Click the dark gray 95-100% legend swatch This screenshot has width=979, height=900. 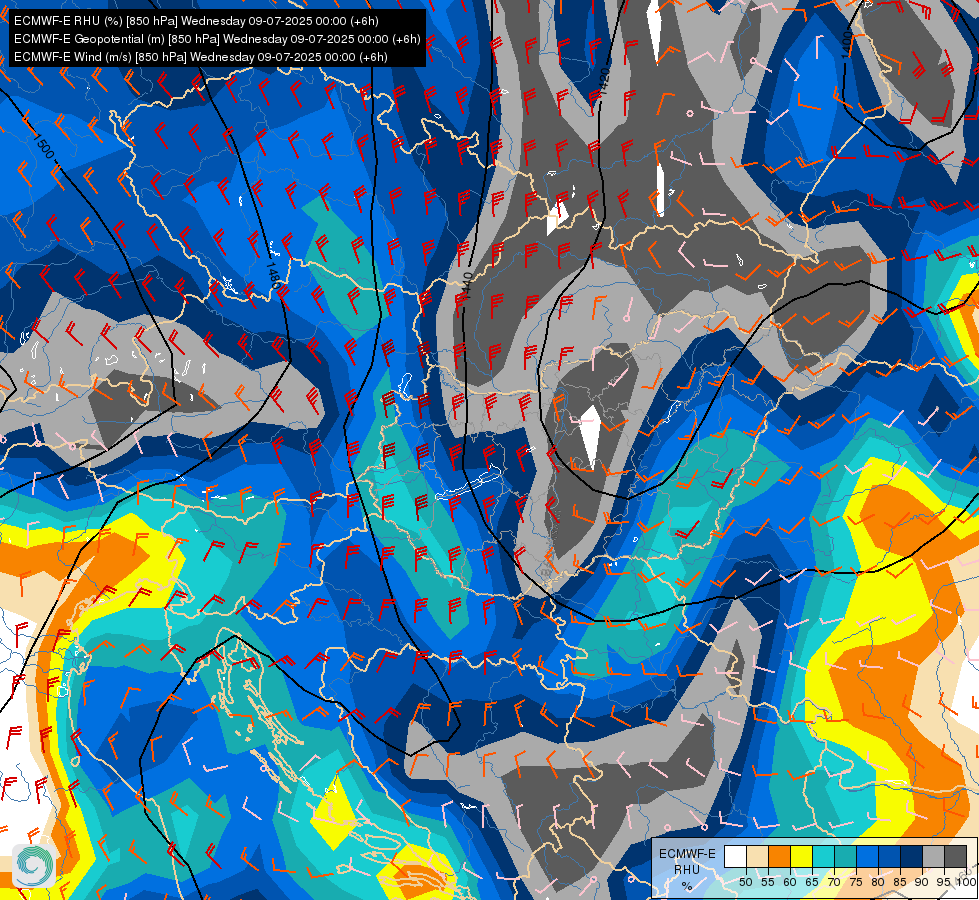[x=956, y=856]
